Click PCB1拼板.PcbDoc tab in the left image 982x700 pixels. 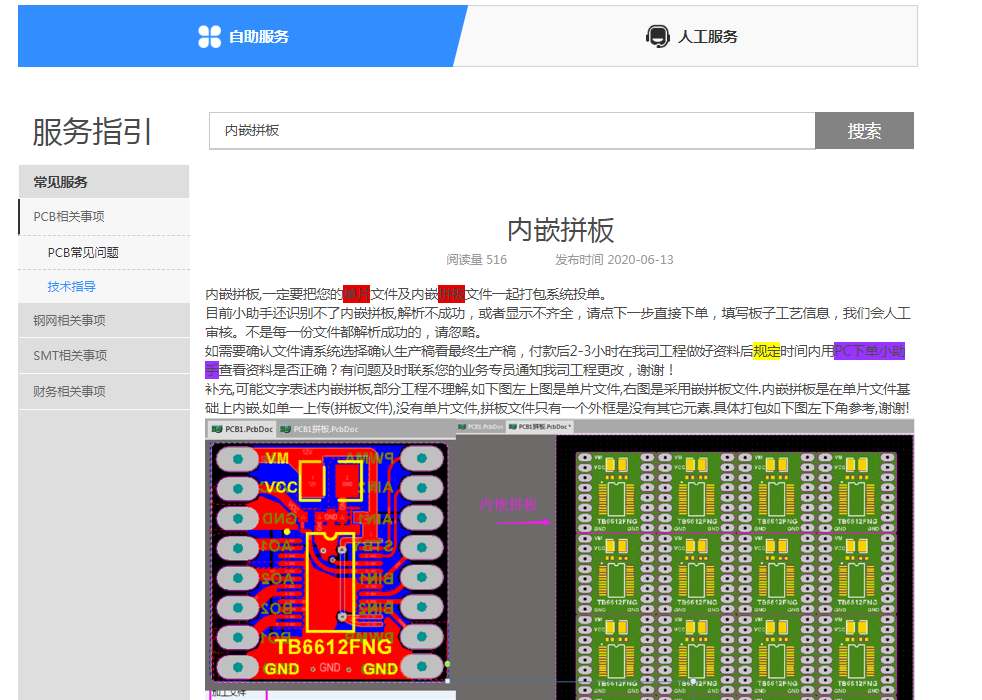tap(319, 429)
